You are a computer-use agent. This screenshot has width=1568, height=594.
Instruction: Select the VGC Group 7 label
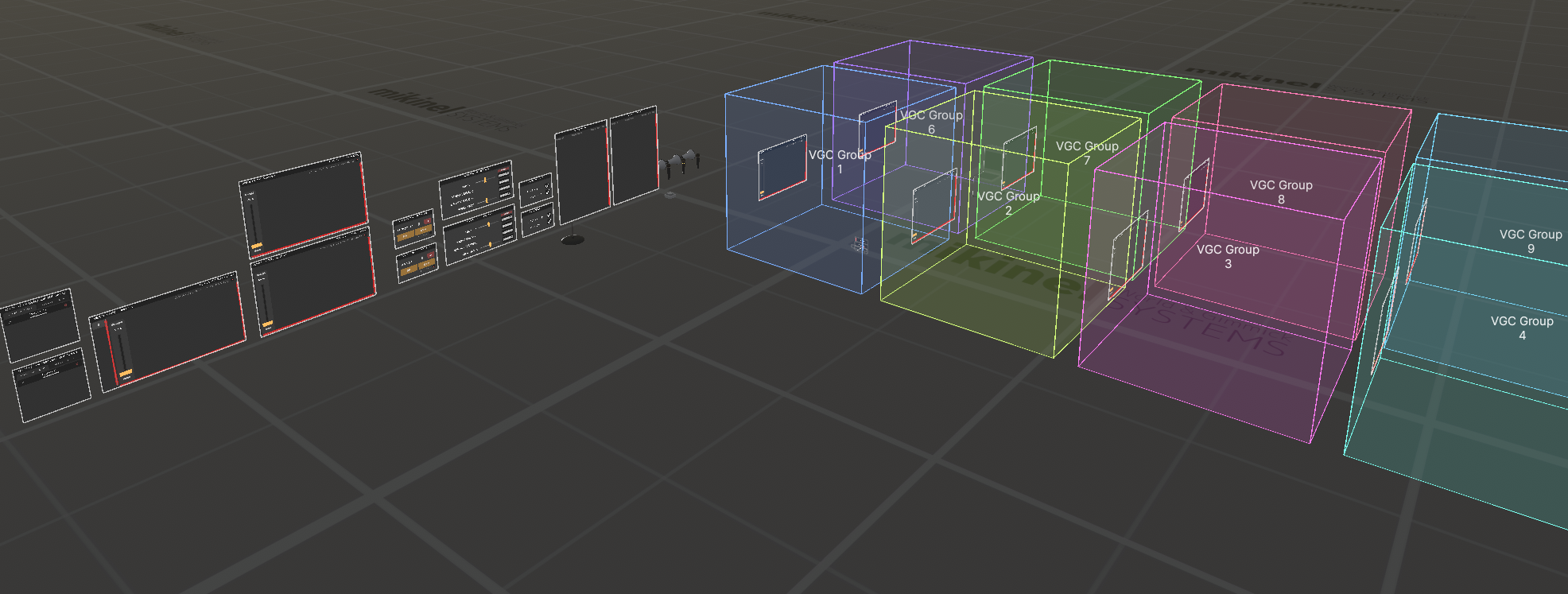pos(1087,153)
